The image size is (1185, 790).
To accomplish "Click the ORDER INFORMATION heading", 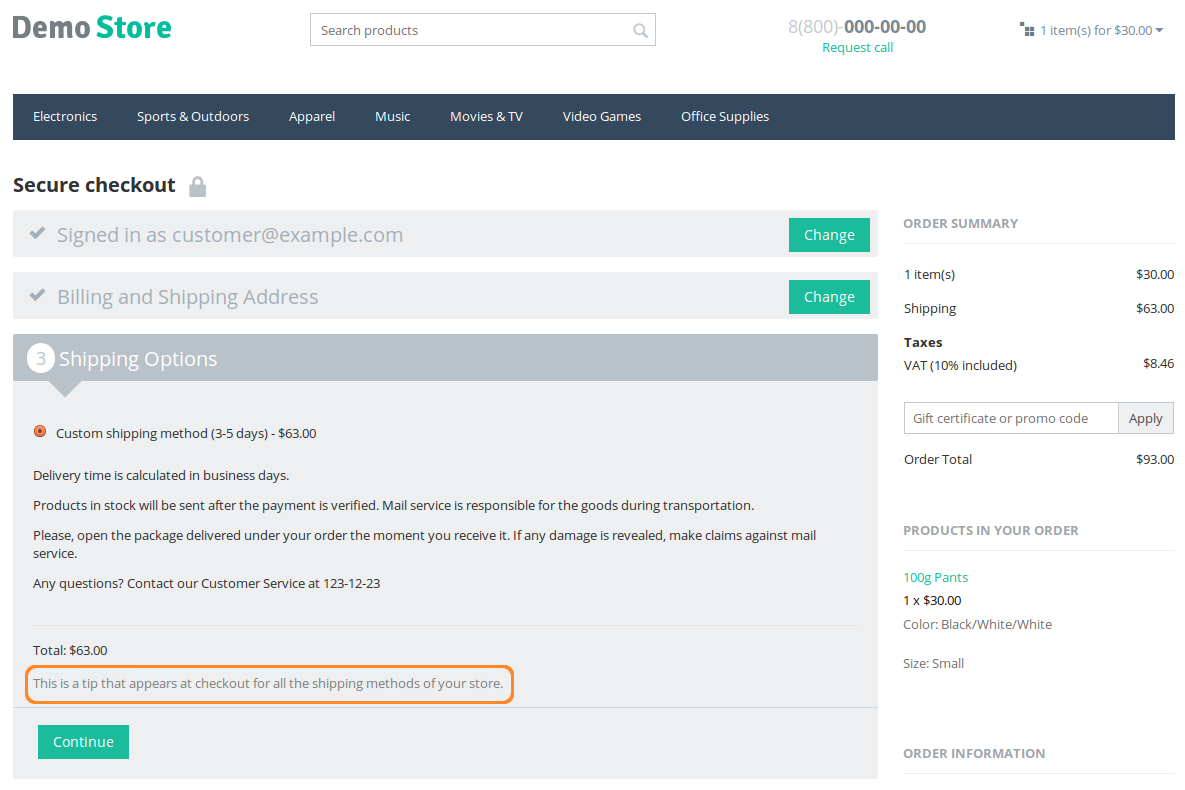I will pos(974,754).
